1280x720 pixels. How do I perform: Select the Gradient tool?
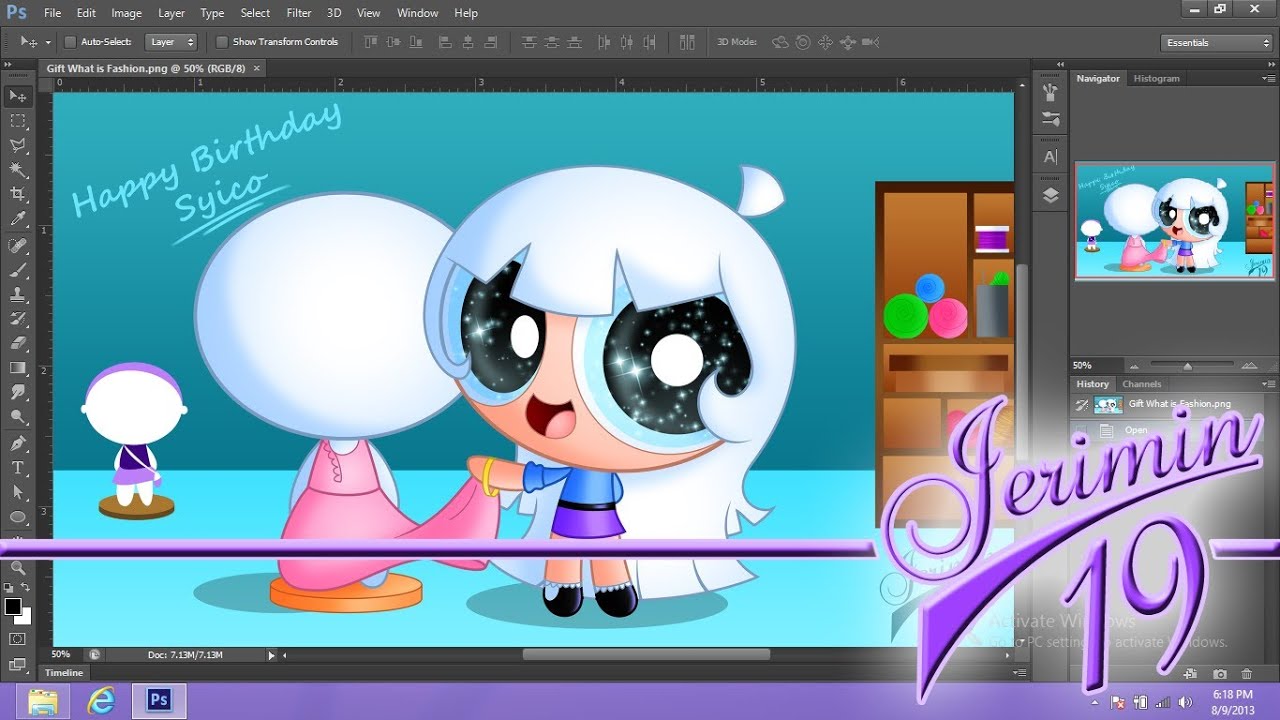click(18, 369)
